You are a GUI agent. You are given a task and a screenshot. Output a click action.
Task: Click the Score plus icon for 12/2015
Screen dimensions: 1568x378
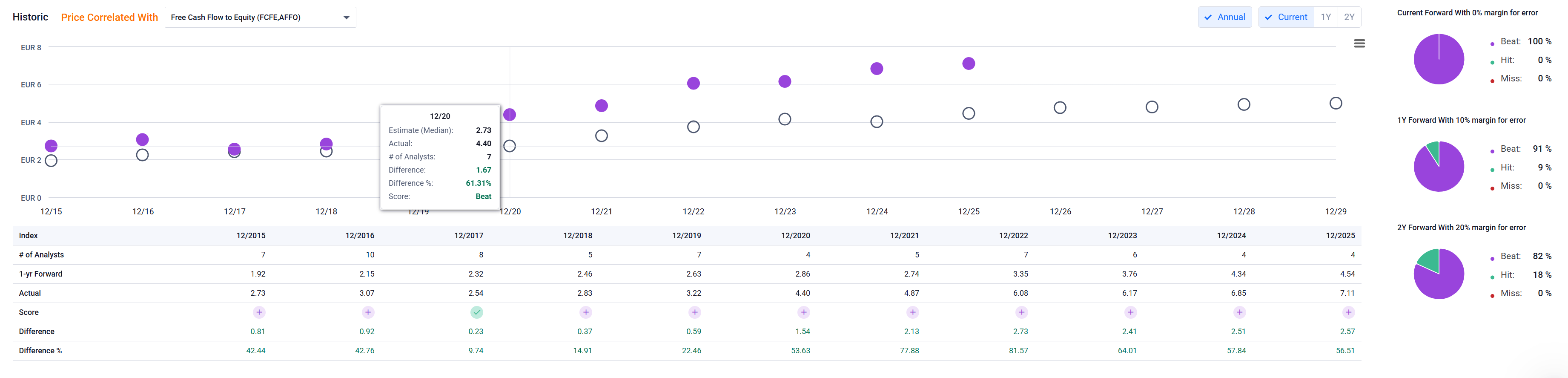tap(259, 312)
